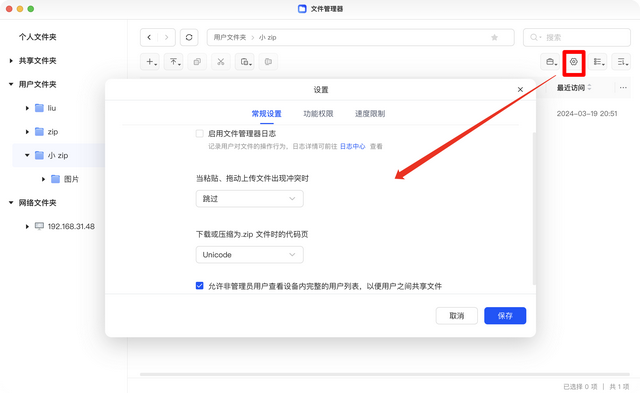Star the current path as favorite
640x393 pixels.
(494, 38)
